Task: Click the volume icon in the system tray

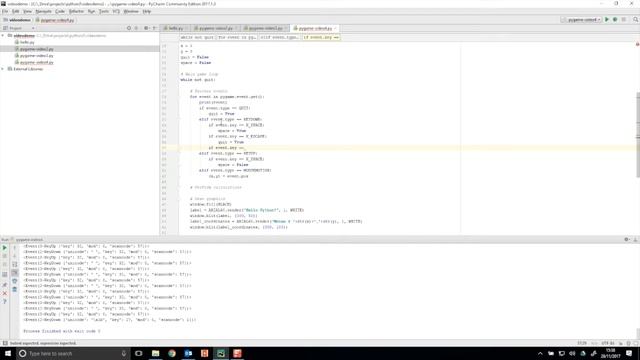Action: coord(572,353)
